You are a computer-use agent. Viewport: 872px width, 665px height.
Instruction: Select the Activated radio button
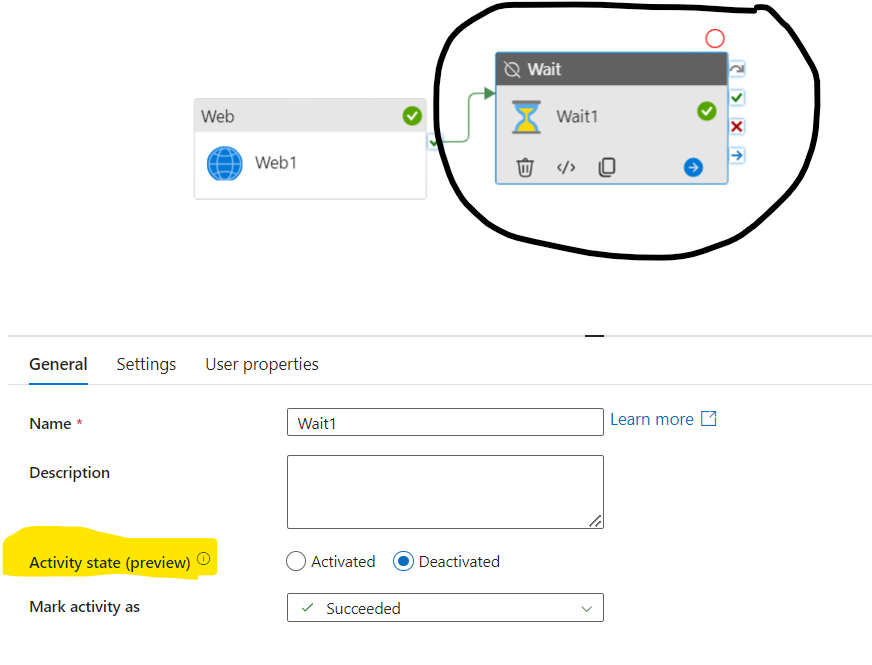click(x=296, y=561)
